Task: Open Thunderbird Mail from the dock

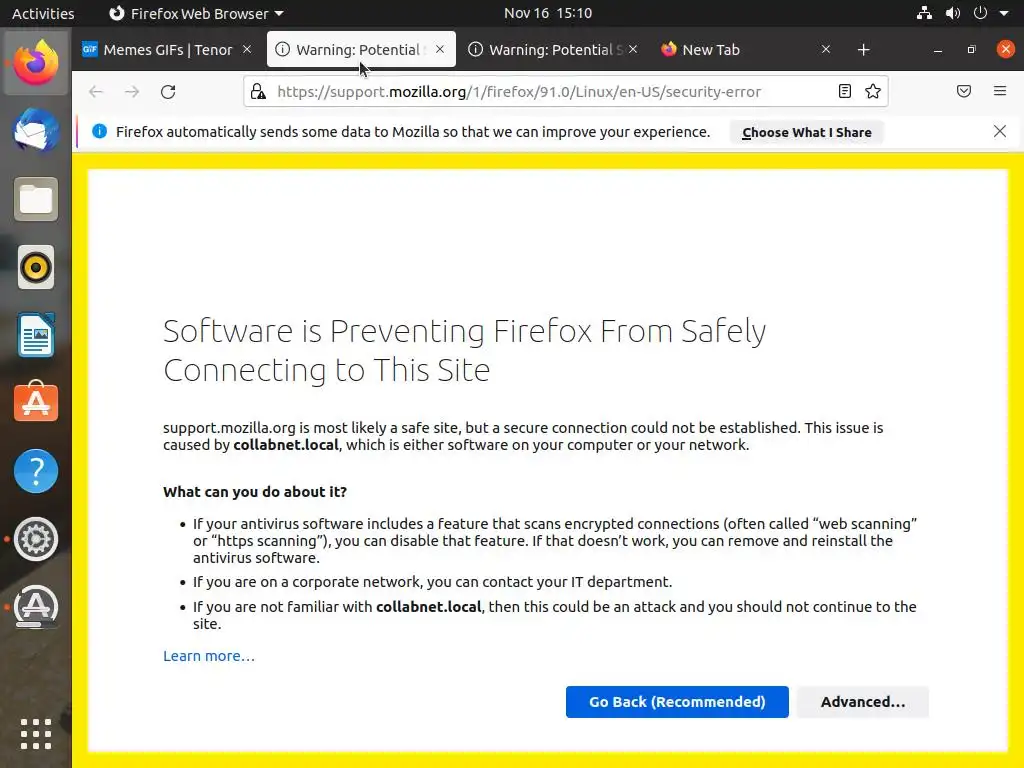Action: [36, 132]
